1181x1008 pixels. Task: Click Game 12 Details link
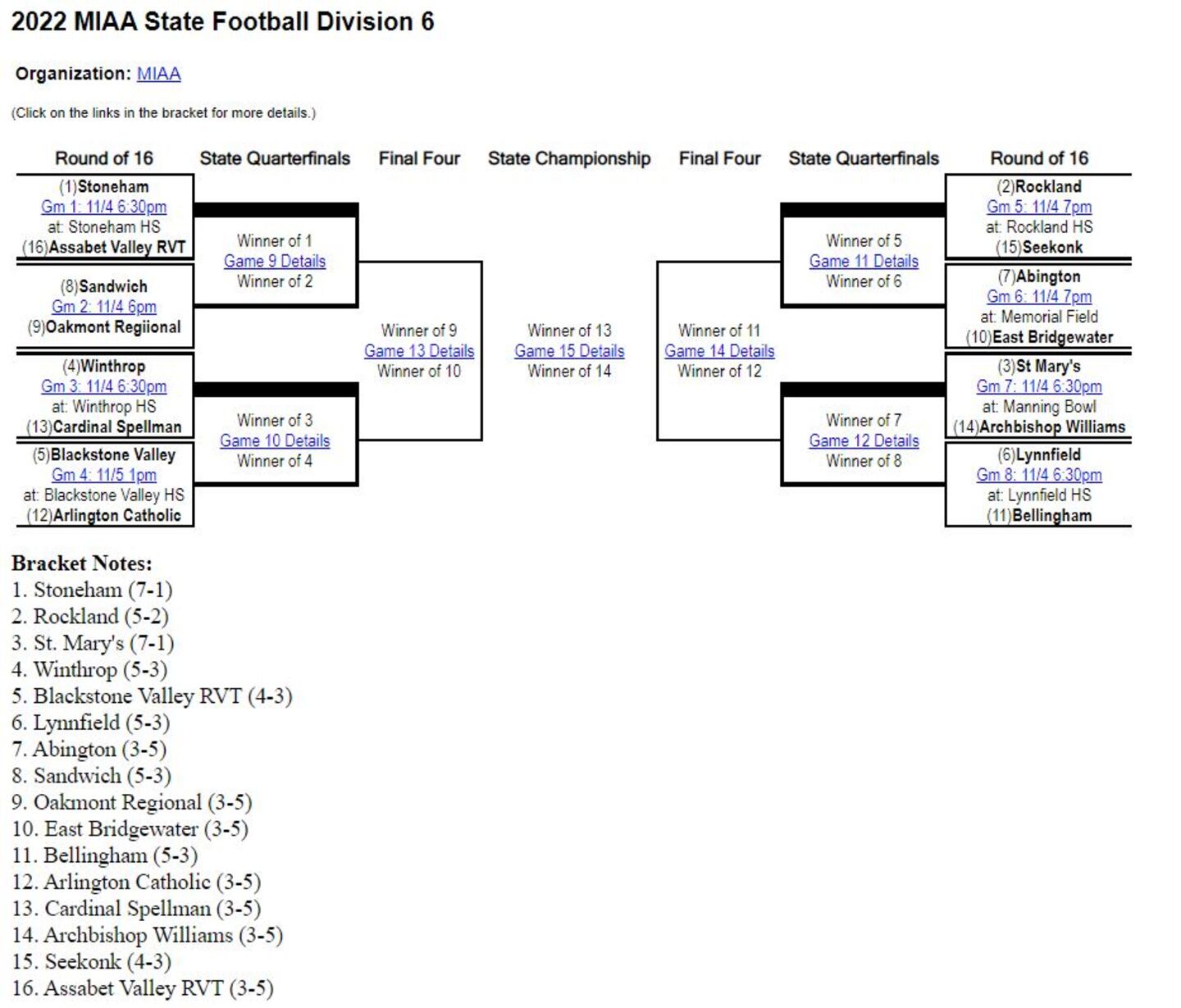(x=864, y=441)
